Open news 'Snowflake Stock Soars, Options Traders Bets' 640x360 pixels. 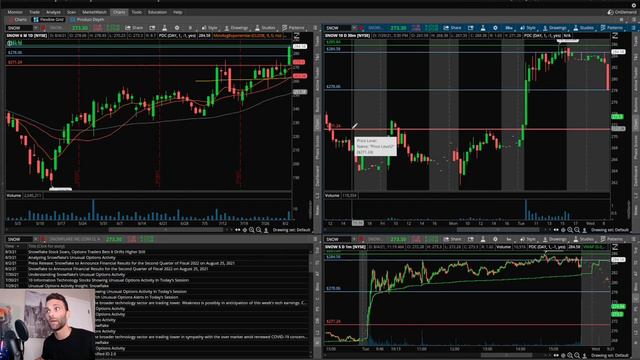pyautogui.click(x=87, y=252)
